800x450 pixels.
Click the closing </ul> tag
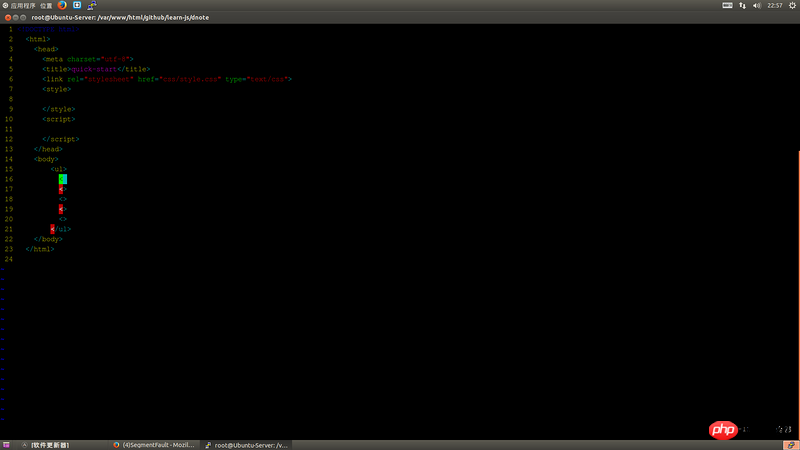61,229
